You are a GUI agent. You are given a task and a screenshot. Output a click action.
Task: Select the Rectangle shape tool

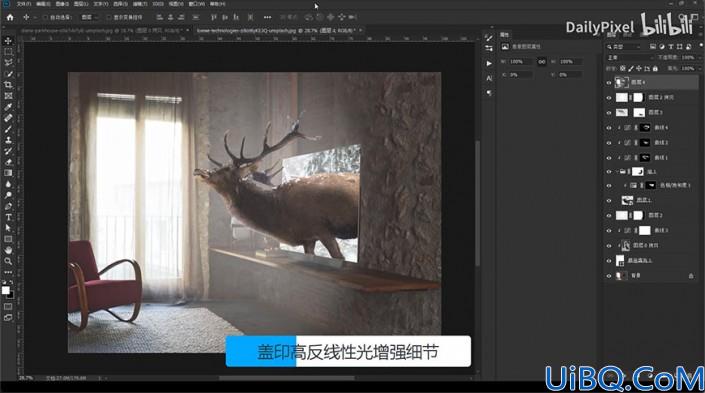point(8,239)
